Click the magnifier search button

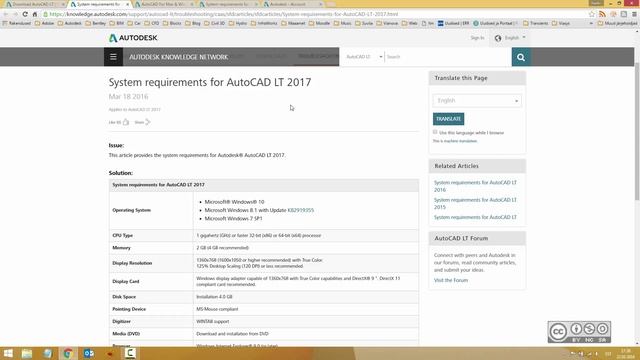[521, 57]
